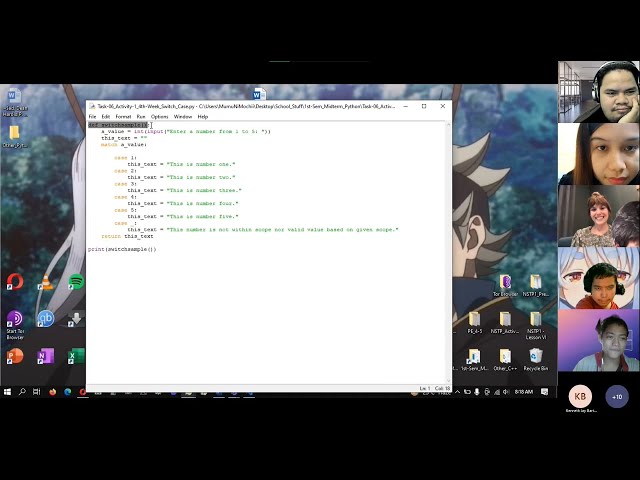
Task: Select the Other_Pyt... folder on desktop
Action: pyautogui.click(x=15, y=137)
